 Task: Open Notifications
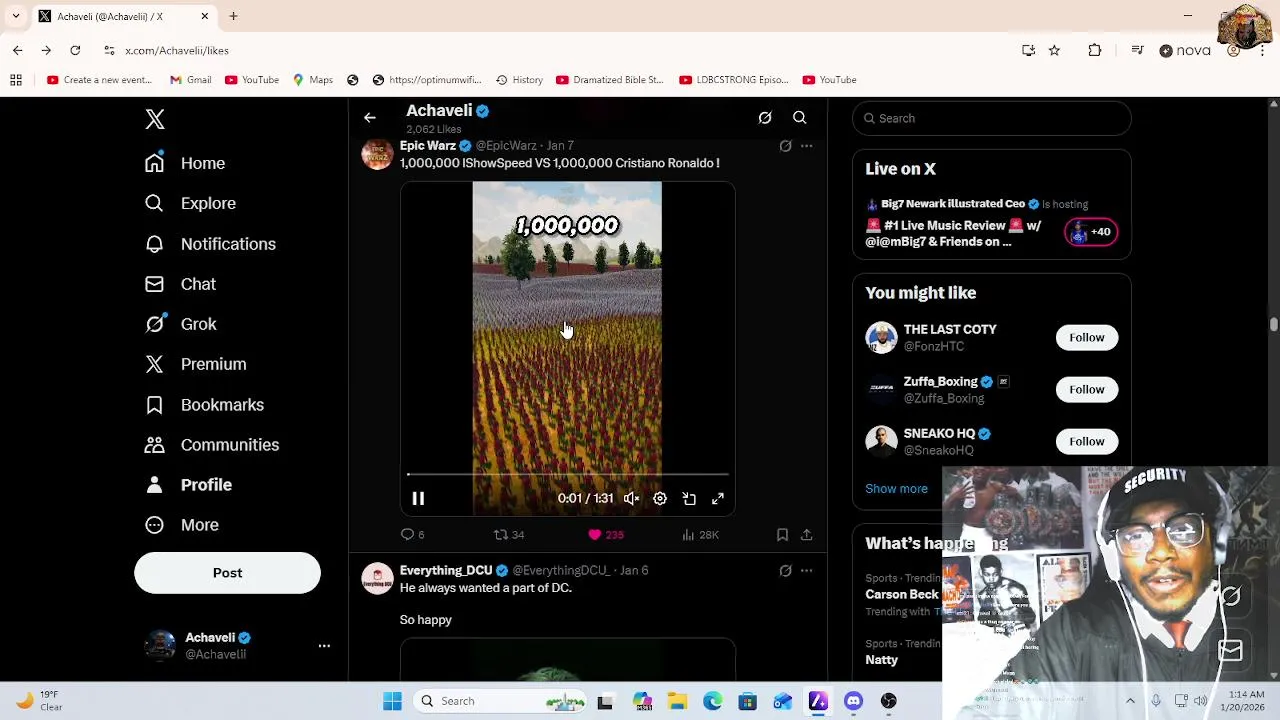[210, 244]
